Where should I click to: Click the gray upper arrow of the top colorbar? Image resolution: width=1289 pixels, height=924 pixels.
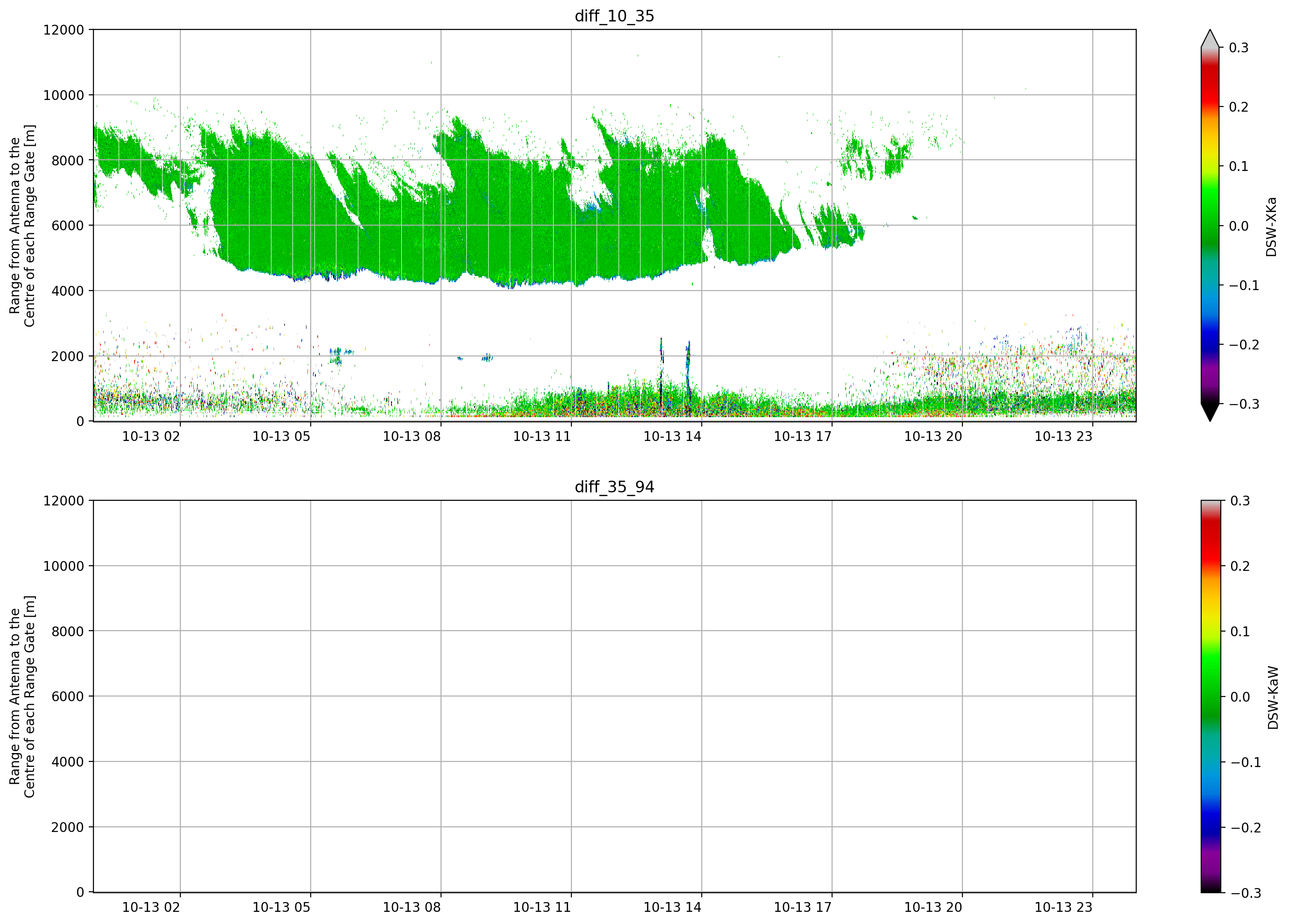point(1210,39)
